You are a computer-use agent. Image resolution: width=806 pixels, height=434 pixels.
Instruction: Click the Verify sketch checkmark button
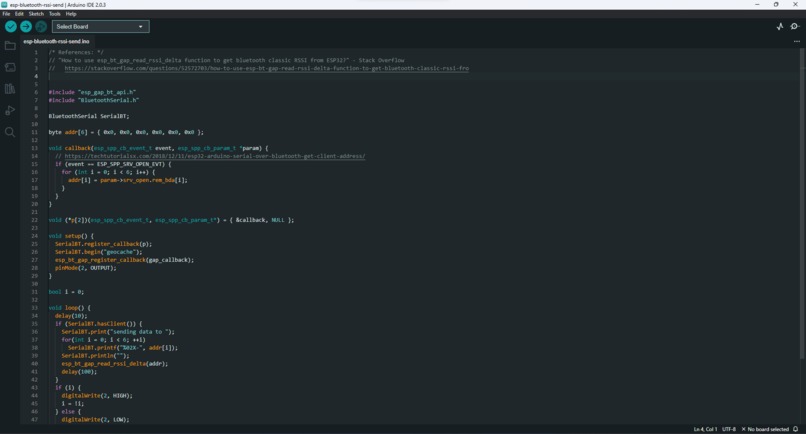point(11,26)
